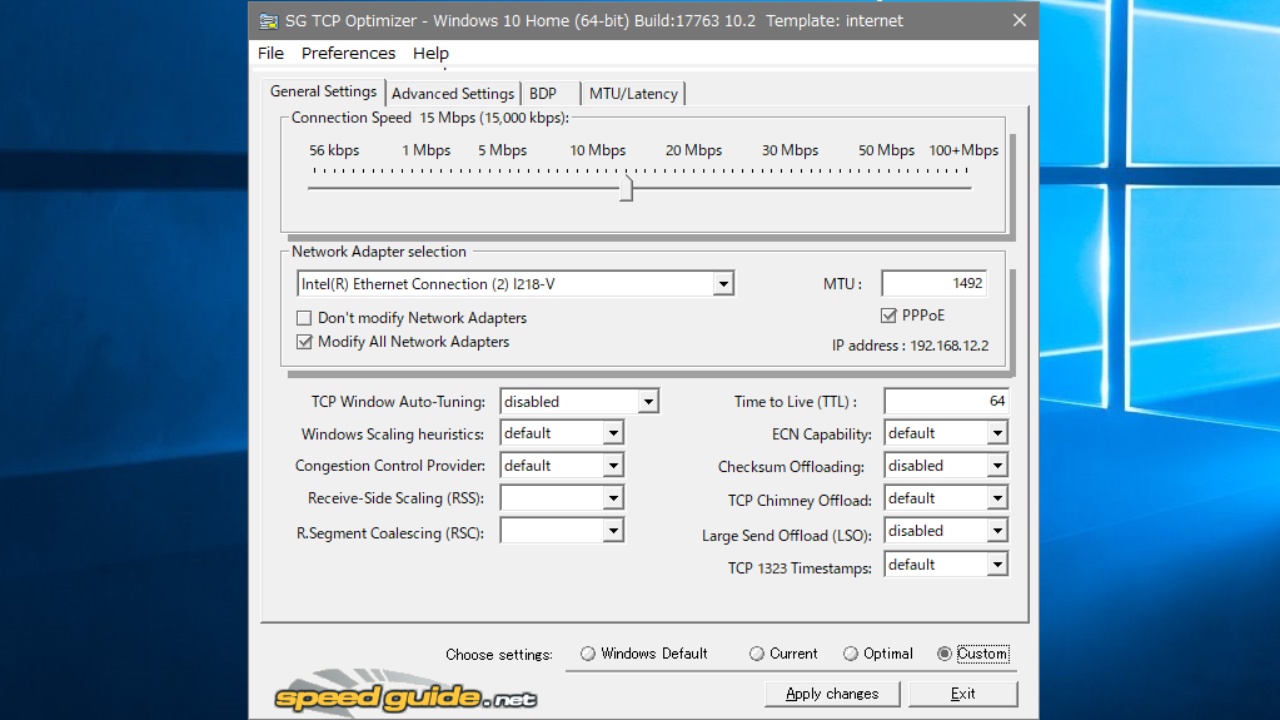
Task: Select the Current settings radio button
Action: [757, 654]
